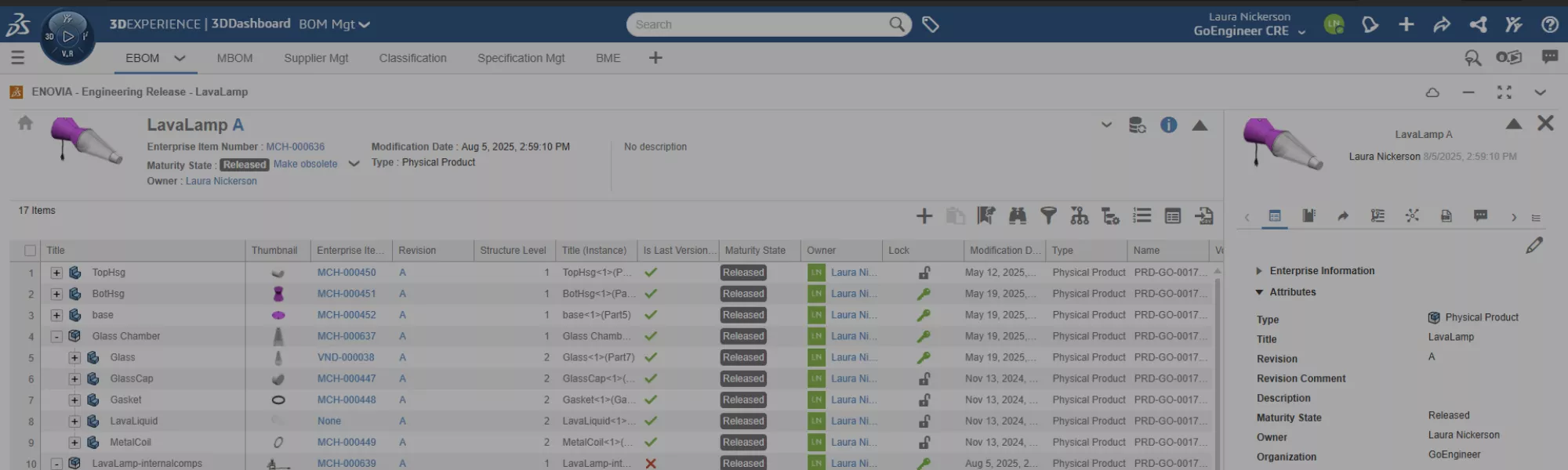
Task: Open enterprise item number MCH-000636 link
Action: [x=295, y=146]
